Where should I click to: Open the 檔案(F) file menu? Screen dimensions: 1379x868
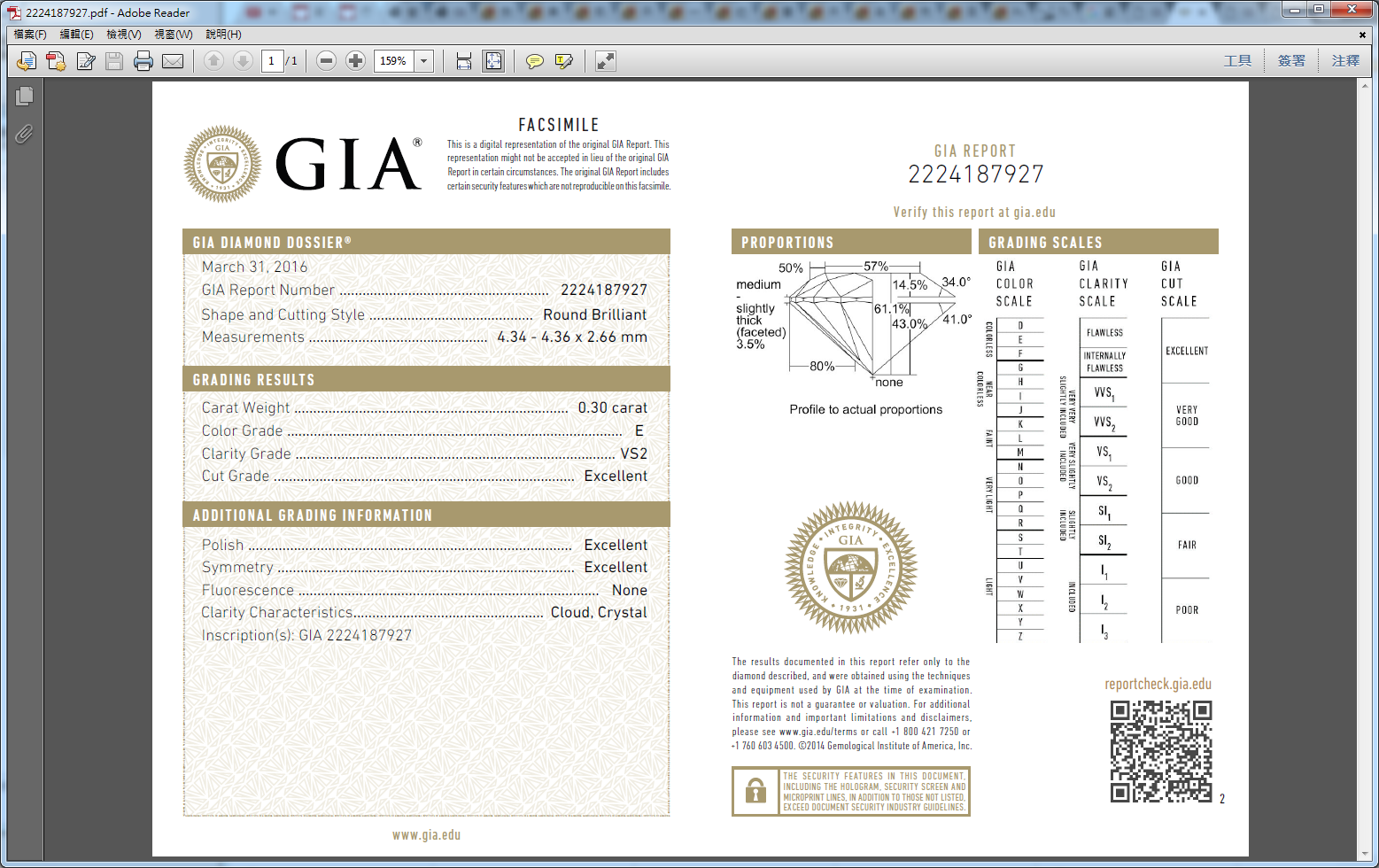(30, 35)
